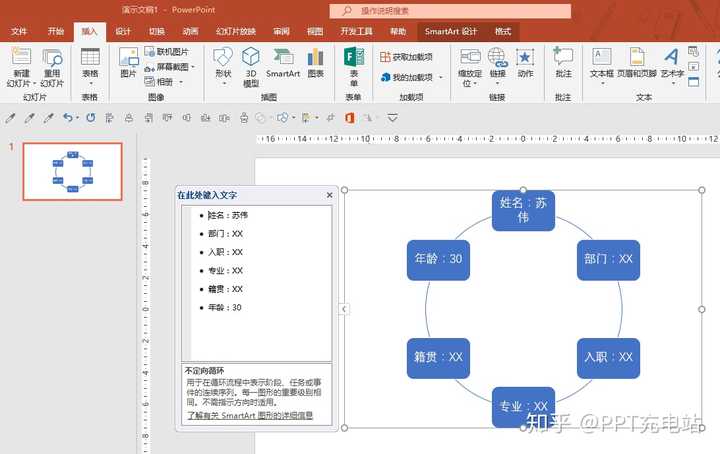Switch to the Design (设计) tab
Screen dimensions: 720x454
[123, 31]
